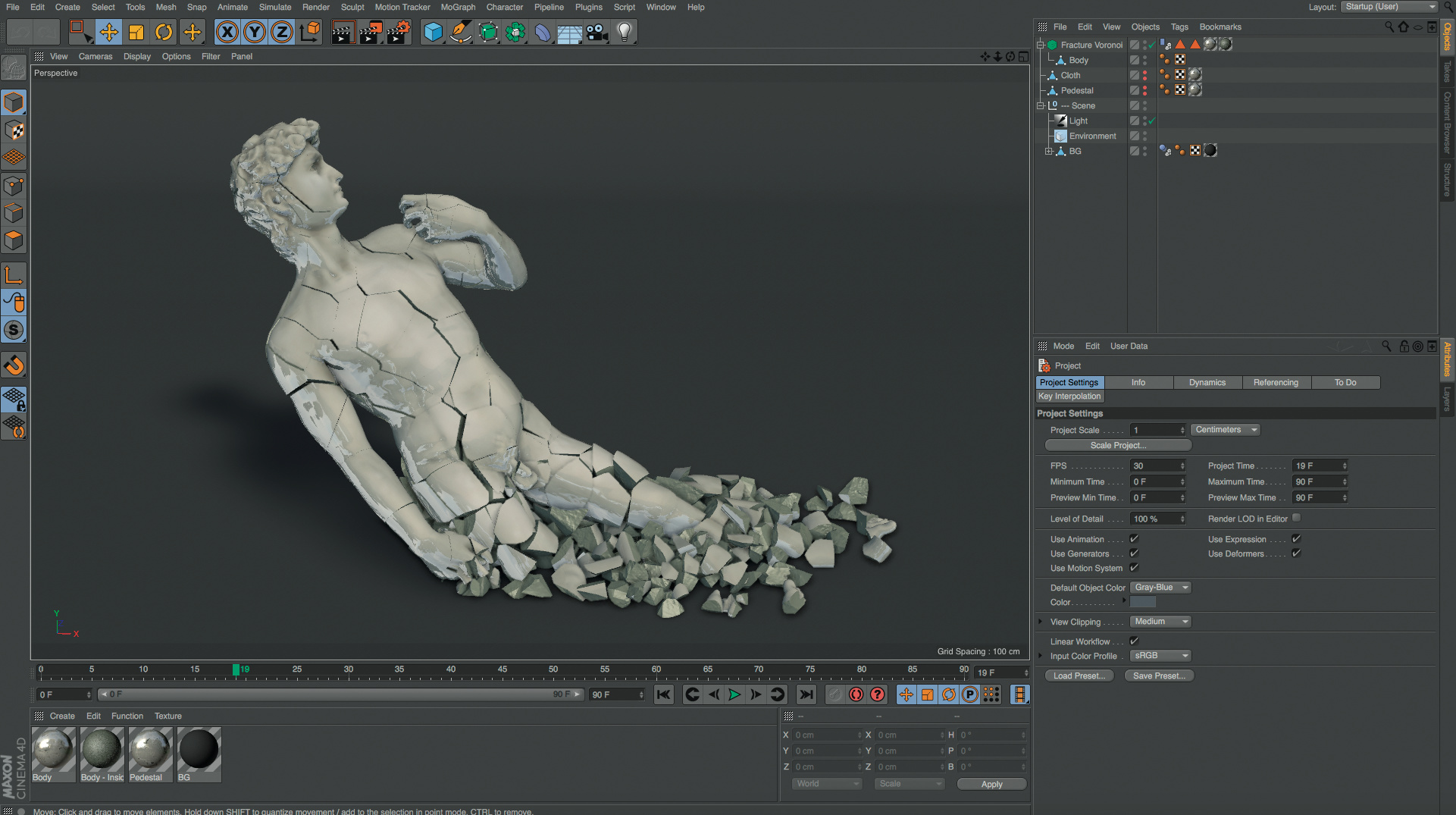Screen dimensions: 1456x815
Task: Open the Centimeters unit dropdown
Action: [x=1225, y=430]
